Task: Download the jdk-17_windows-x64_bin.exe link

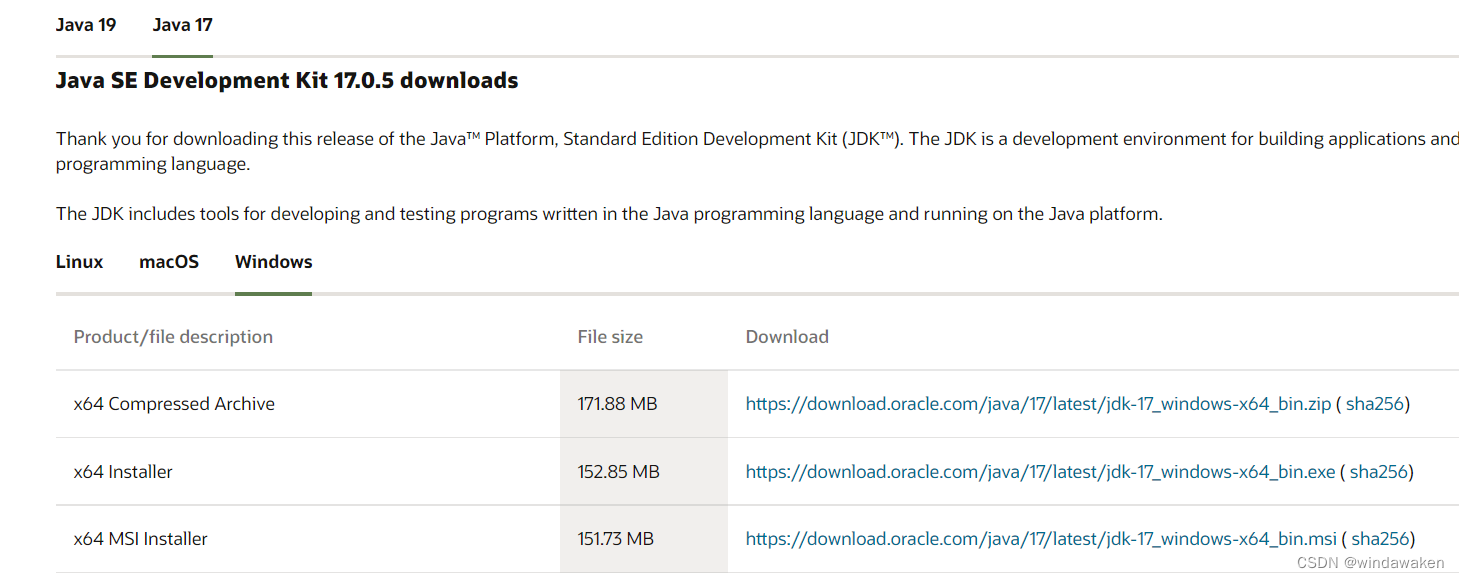Action: (1041, 472)
